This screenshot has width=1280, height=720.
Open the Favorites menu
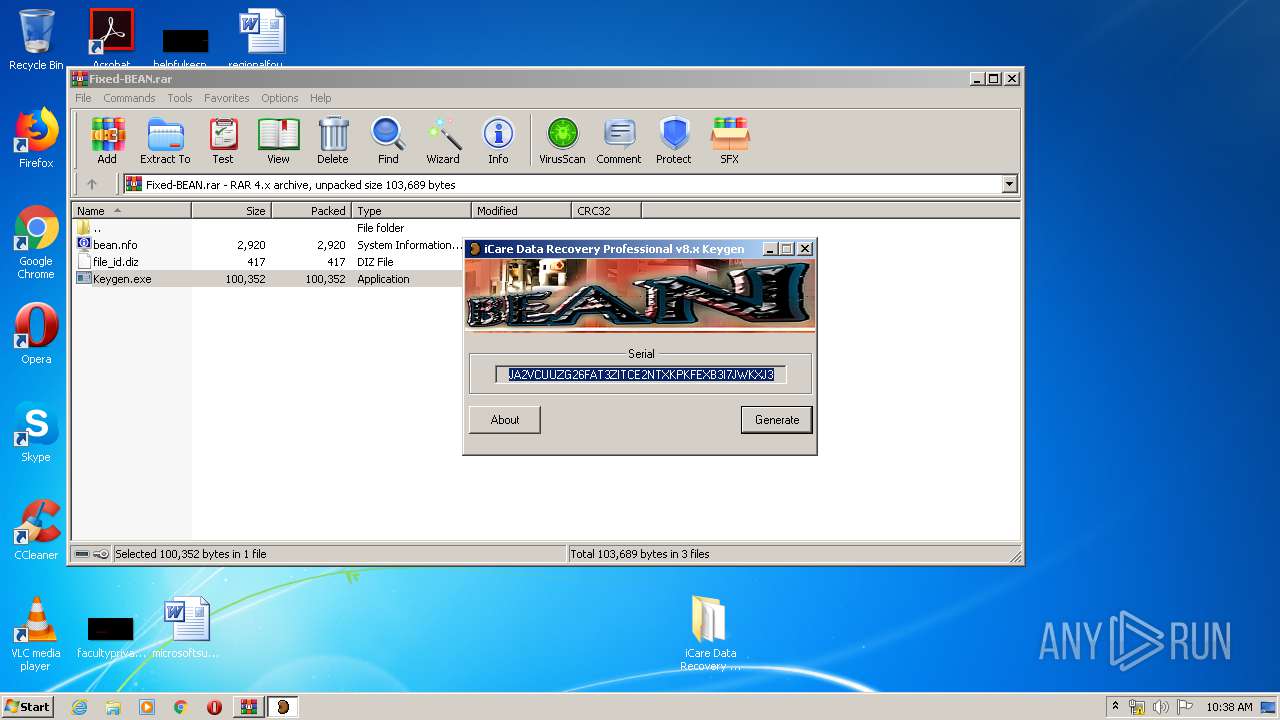227,98
